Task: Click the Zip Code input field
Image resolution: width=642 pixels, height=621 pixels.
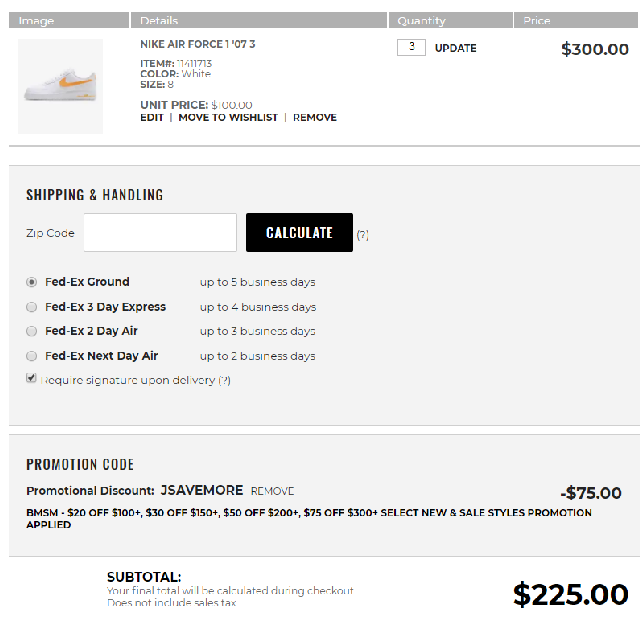Action: coord(160,233)
